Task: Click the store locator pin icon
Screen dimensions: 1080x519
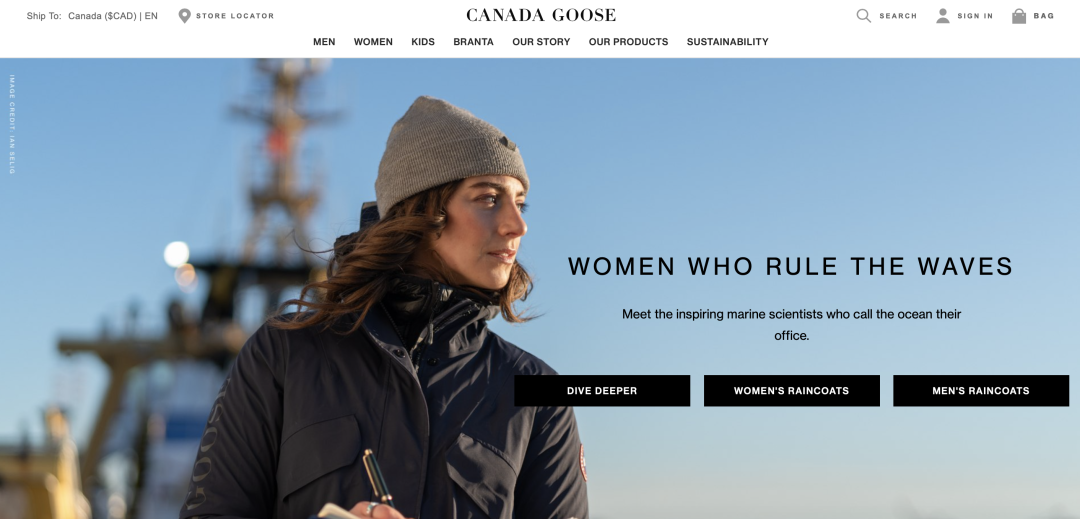Action: [x=185, y=16]
